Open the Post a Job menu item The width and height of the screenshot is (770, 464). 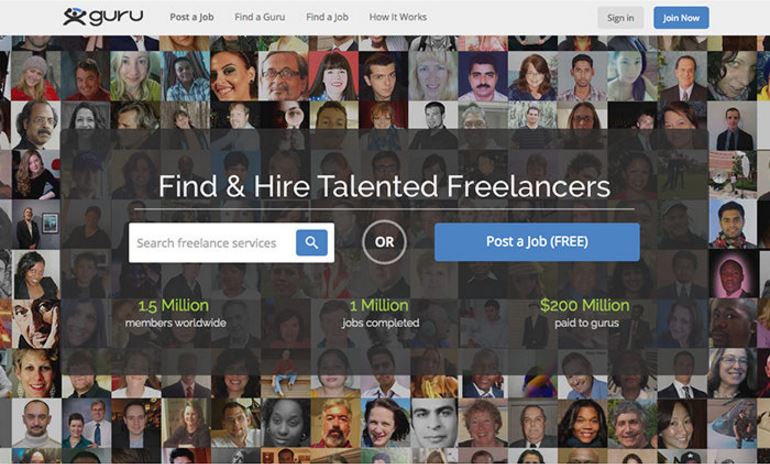[192, 17]
